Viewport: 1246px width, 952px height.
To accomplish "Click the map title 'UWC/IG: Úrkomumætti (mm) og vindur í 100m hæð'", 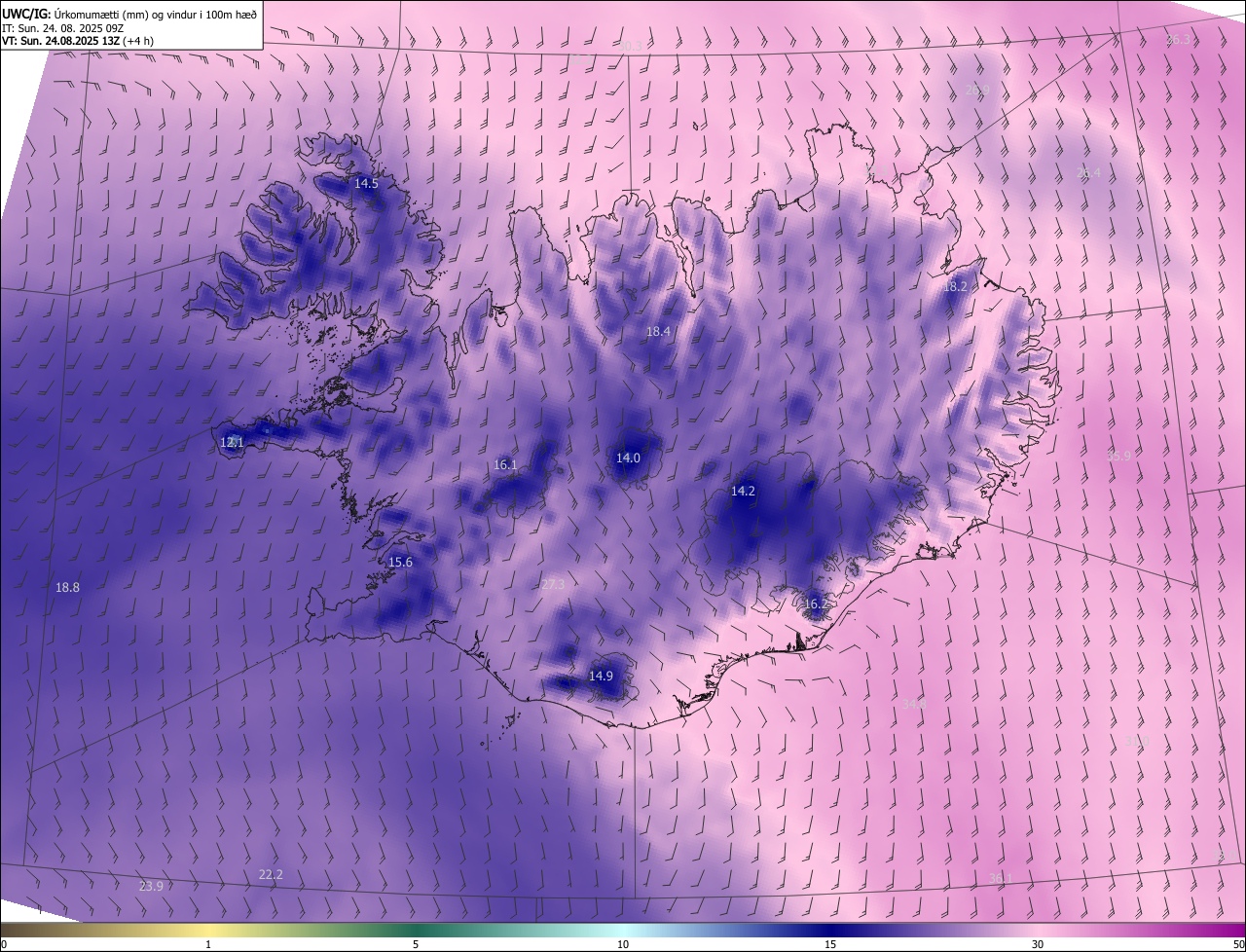I will pyautogui.click(x=129, y=14).
